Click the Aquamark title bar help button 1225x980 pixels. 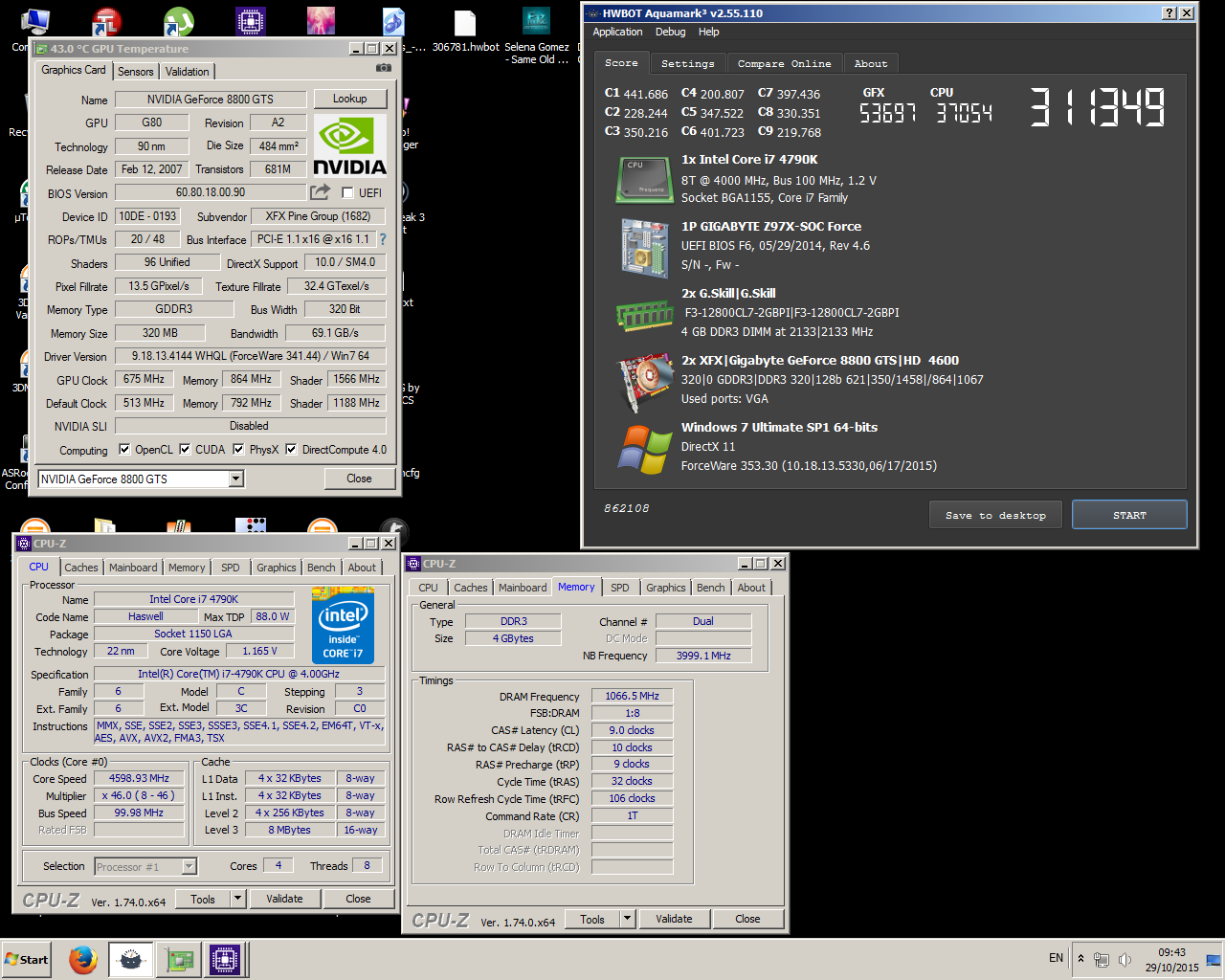(1169, 13)
